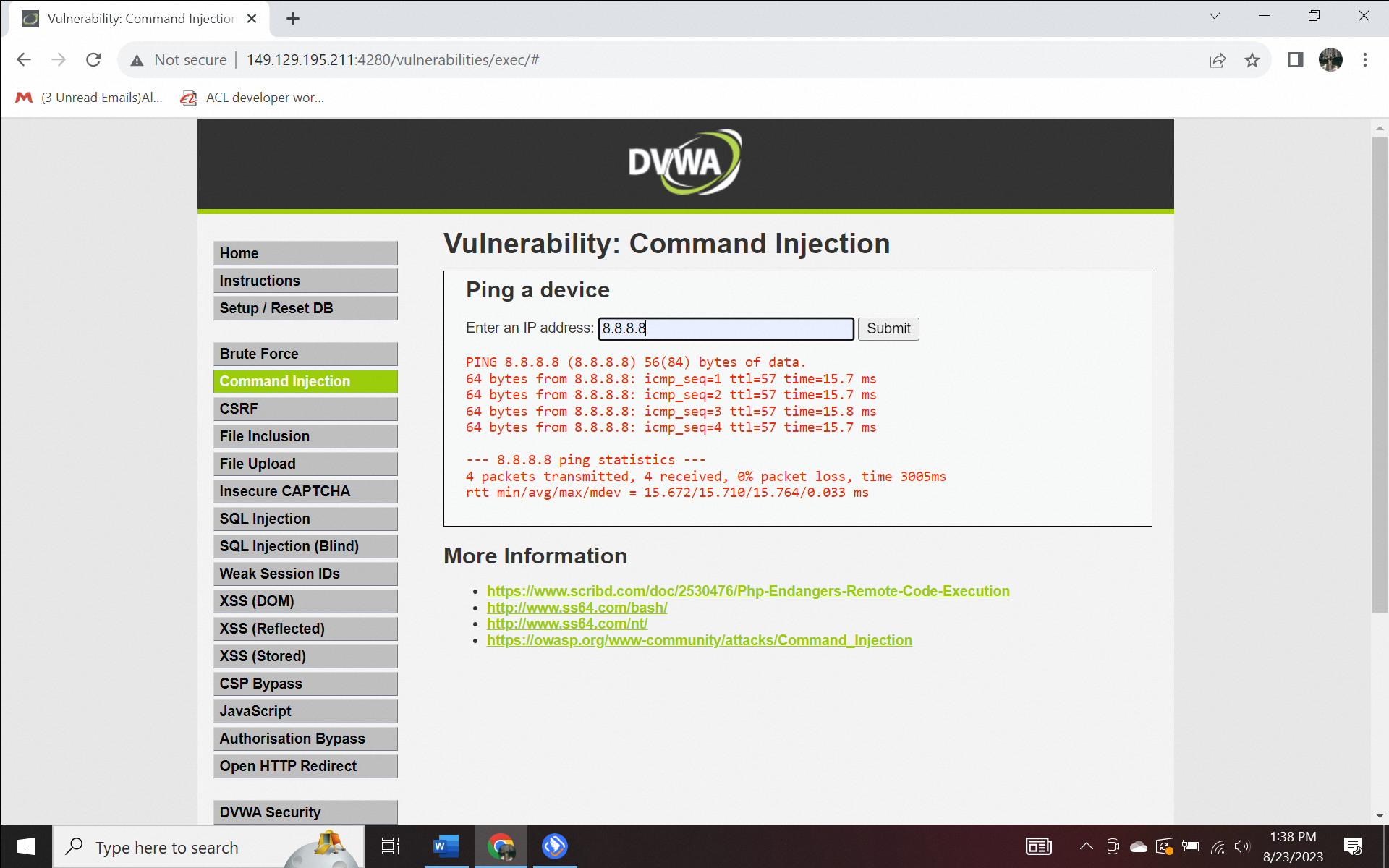
Task: Open the side panel icon in Chrome
Action: click(x=1294, y=60)
